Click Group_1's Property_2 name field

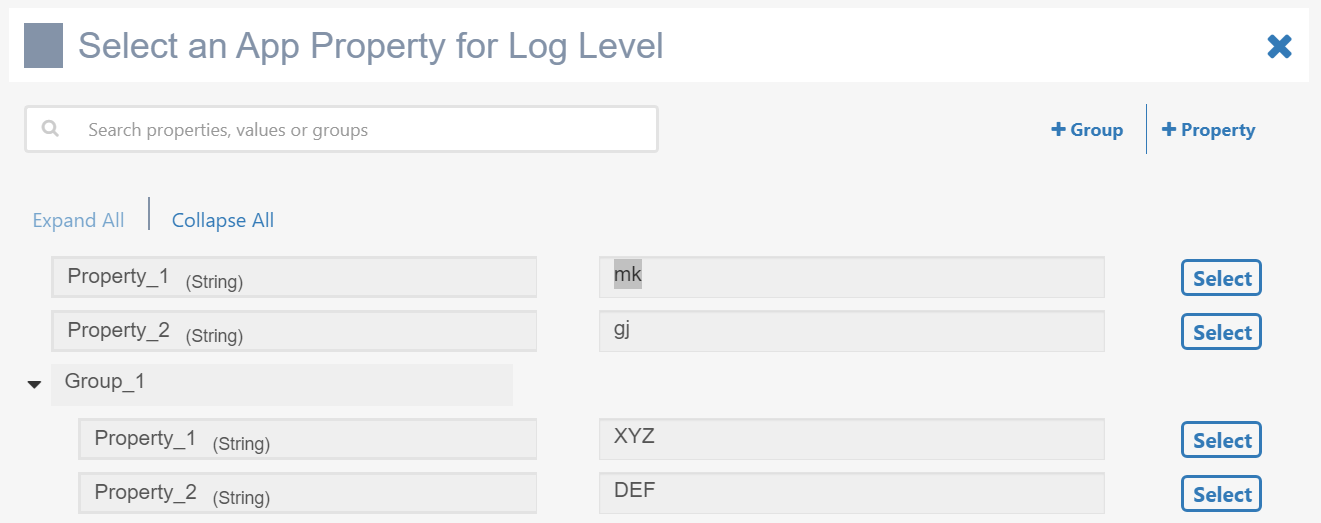[307, 493]
